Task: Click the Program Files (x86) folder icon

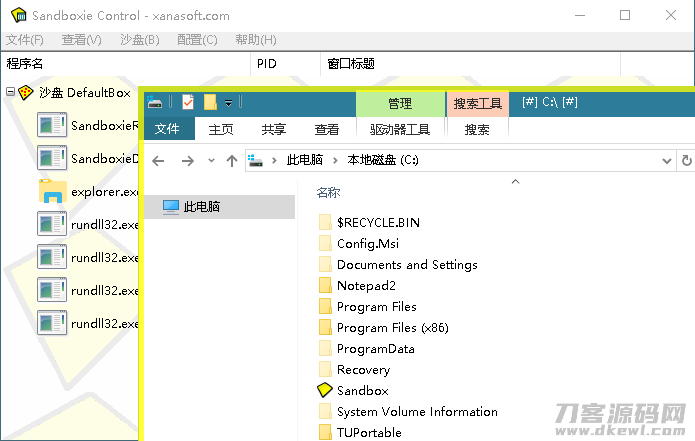Action: click(x=325, y=327)
